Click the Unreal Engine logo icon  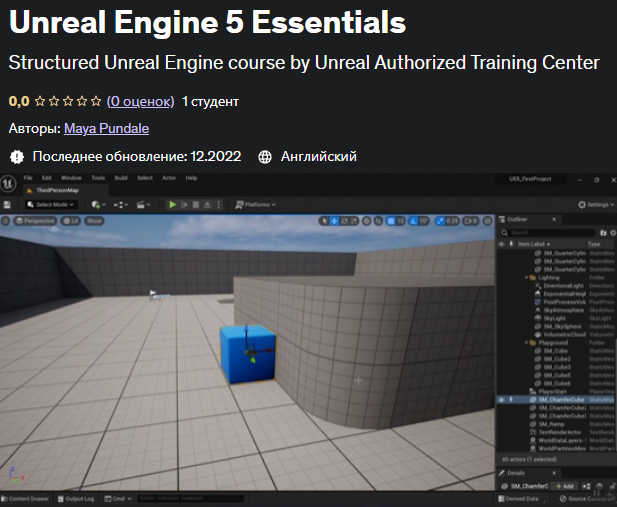pos(8,185)
